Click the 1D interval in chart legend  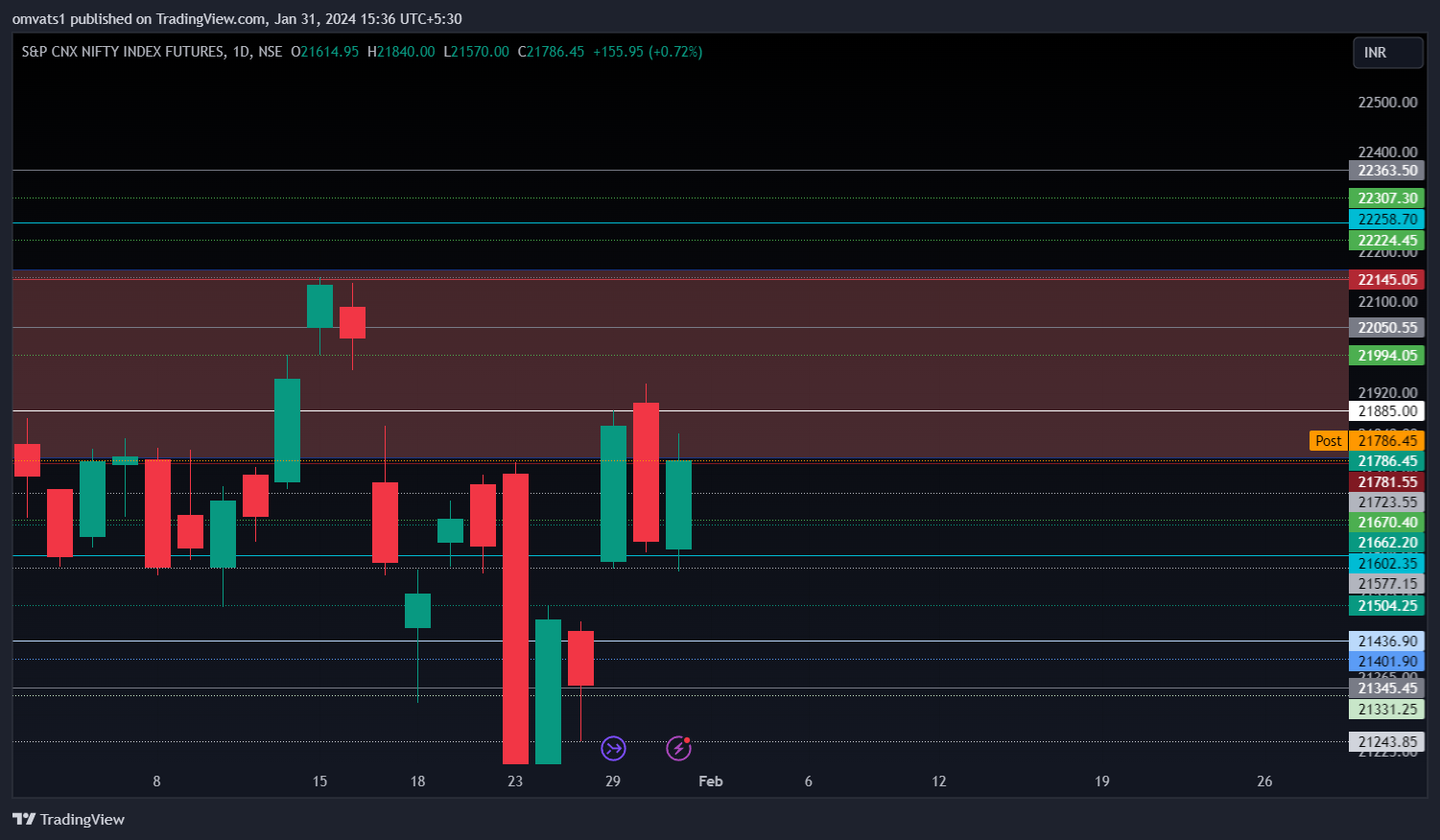(x=242, y=52)
